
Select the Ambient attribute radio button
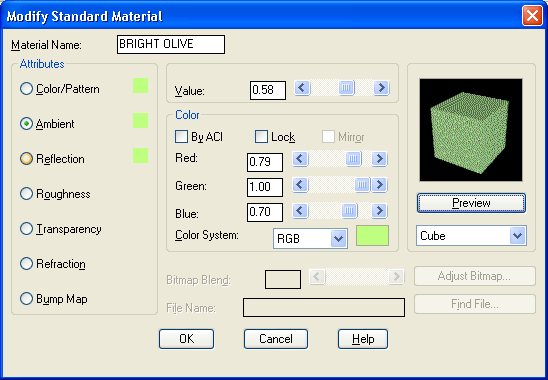[x=26, y=124]
